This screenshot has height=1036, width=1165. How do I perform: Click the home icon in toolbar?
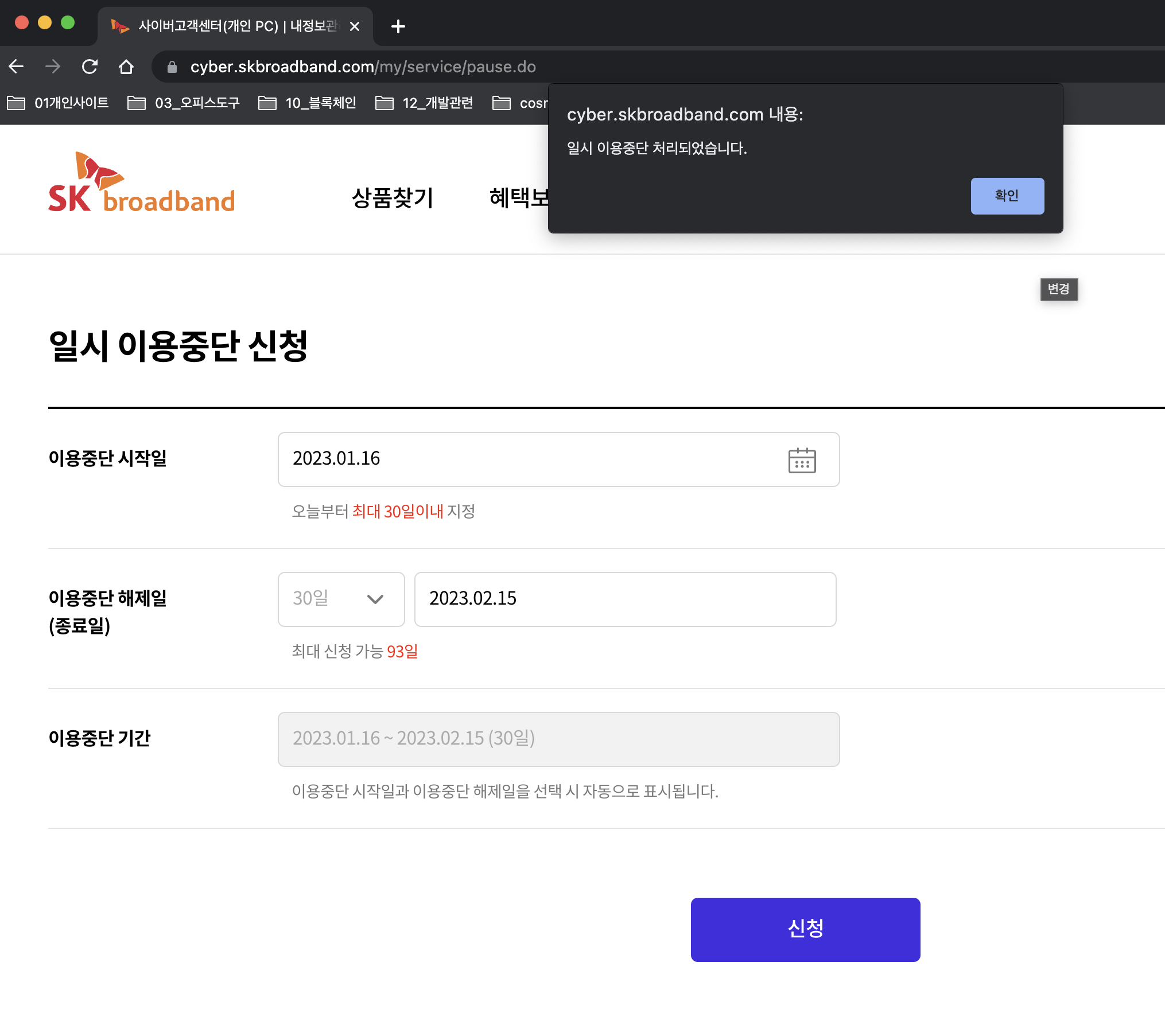(x=126, y=67)
